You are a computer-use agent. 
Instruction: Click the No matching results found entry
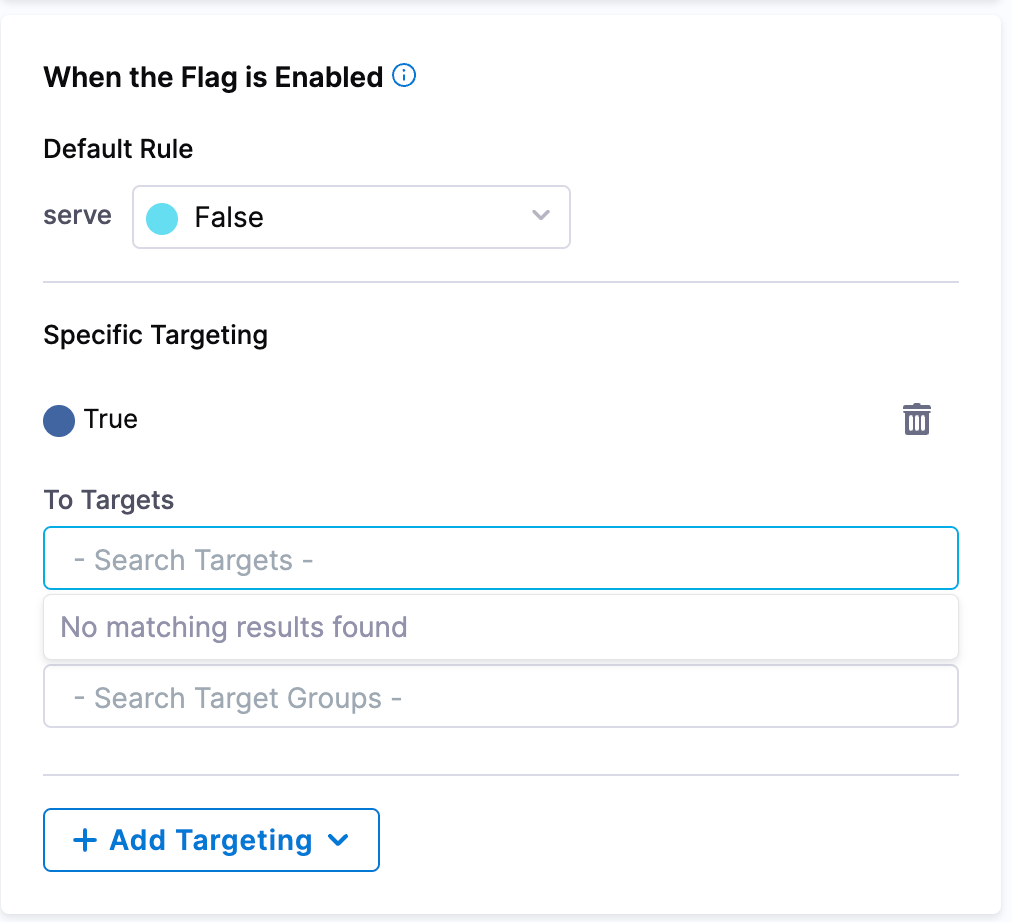(500, 627)
